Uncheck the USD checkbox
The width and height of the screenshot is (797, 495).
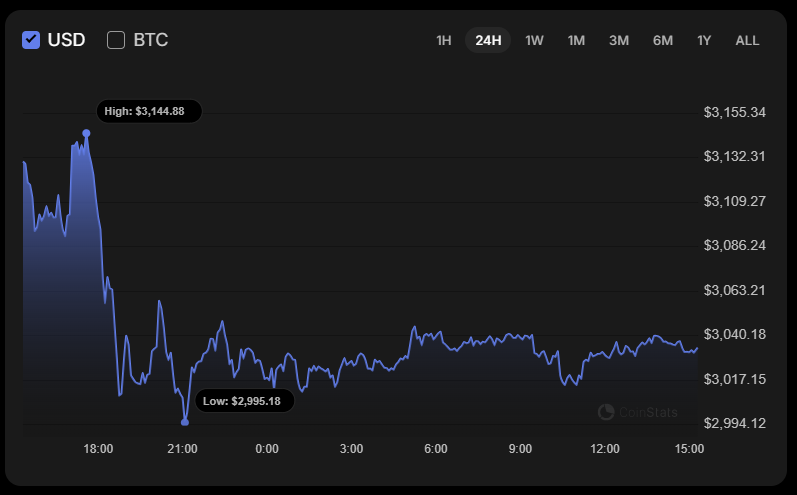tap(31, 40)
